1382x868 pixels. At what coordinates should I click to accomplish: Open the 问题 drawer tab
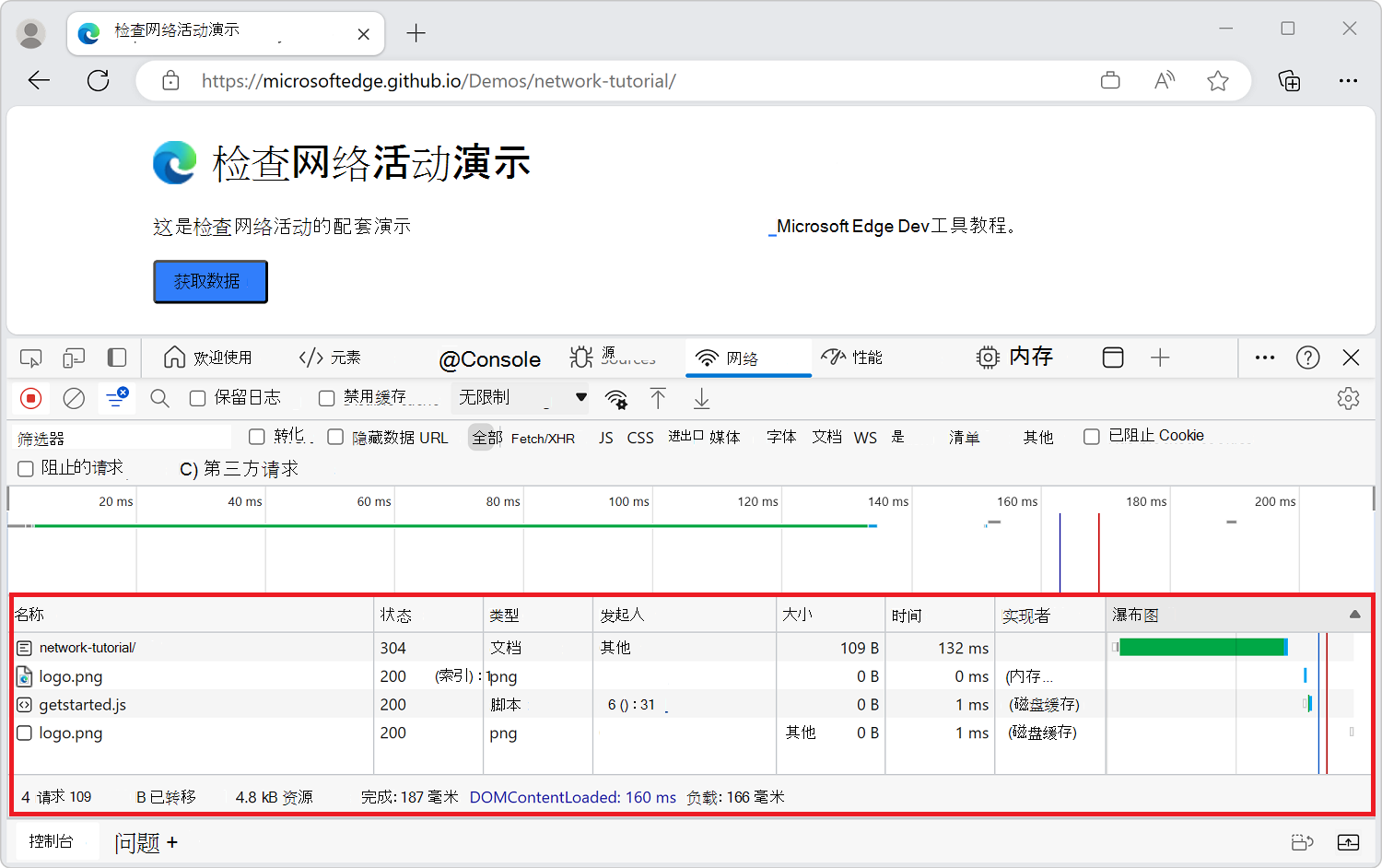pyautogui.click(x=137, y=843)
